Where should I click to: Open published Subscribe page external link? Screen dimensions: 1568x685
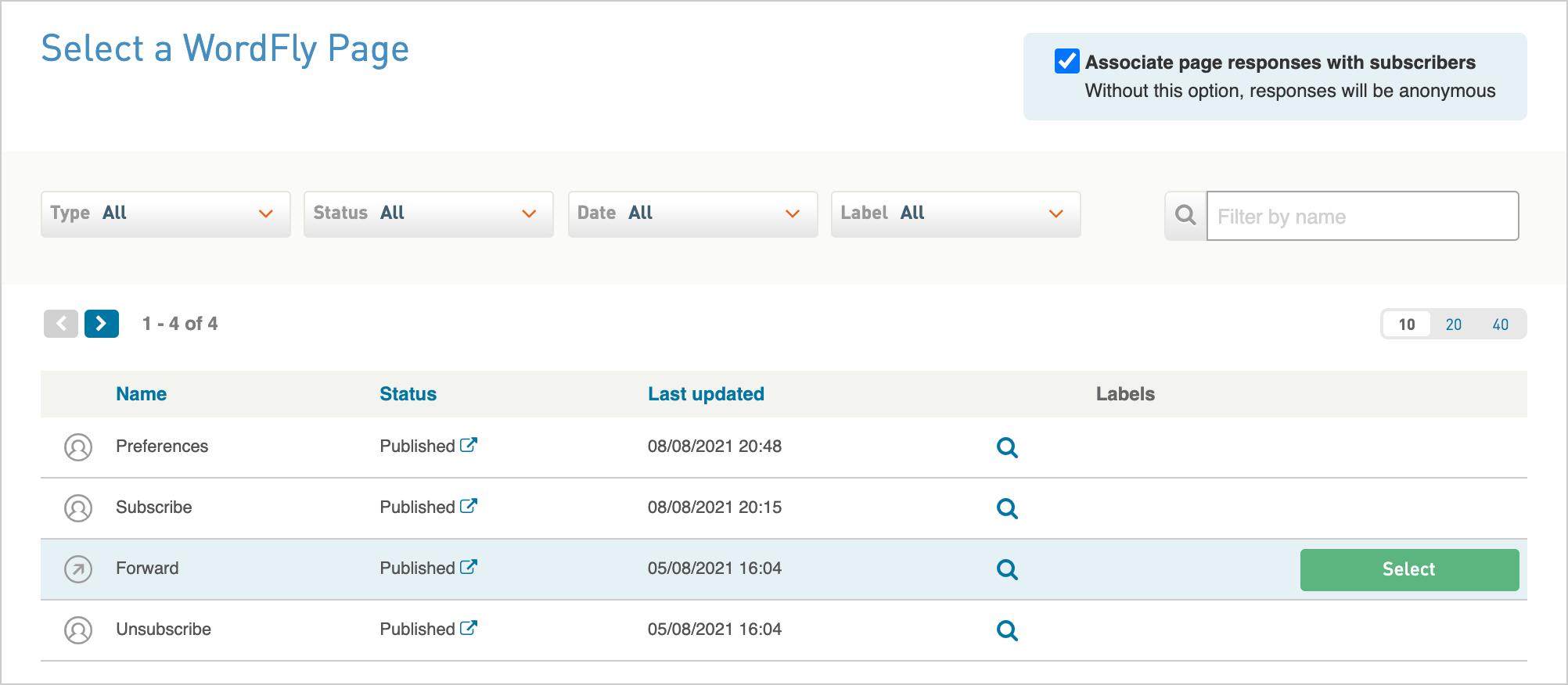[x=469, y=506]
